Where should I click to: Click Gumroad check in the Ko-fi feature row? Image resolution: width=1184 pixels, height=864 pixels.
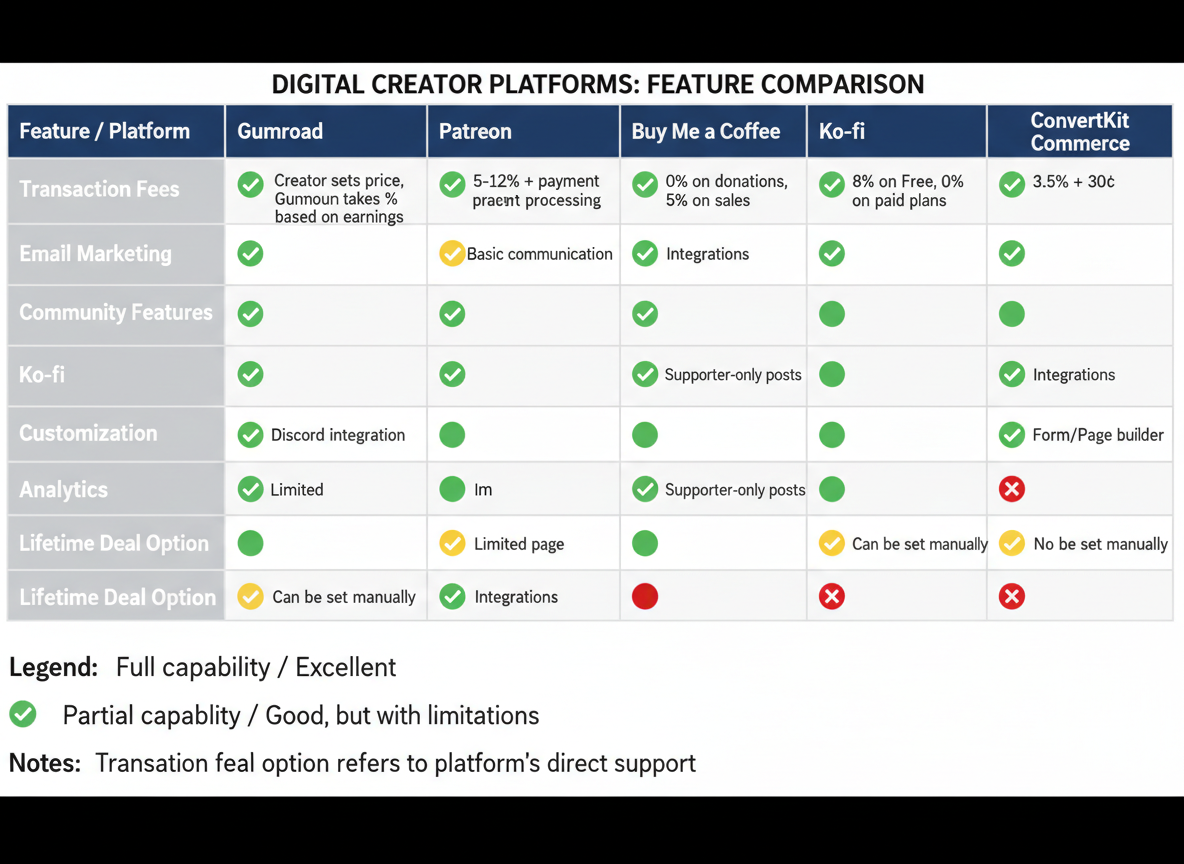(x=250, y=374)
